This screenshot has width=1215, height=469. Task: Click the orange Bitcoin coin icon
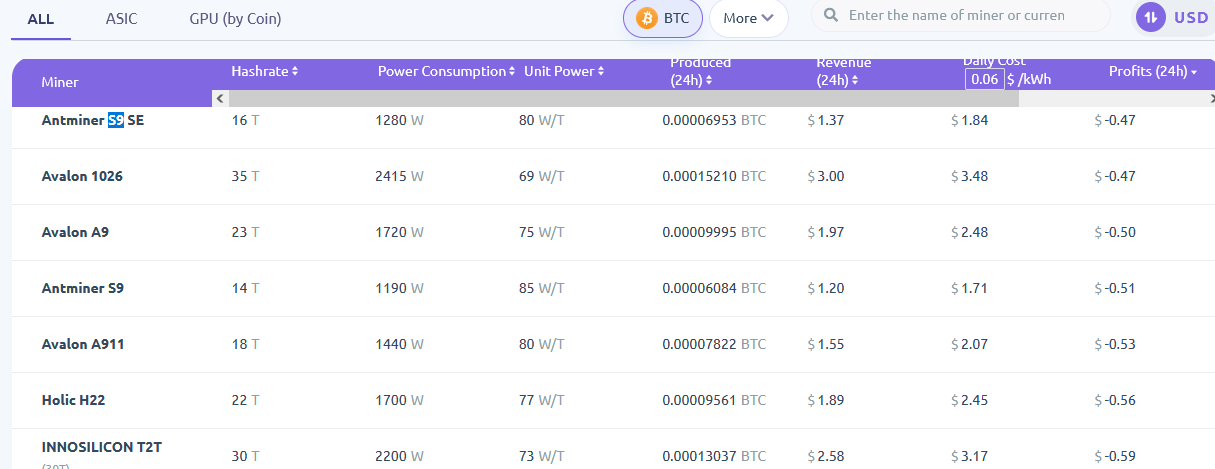click(647, 18)
